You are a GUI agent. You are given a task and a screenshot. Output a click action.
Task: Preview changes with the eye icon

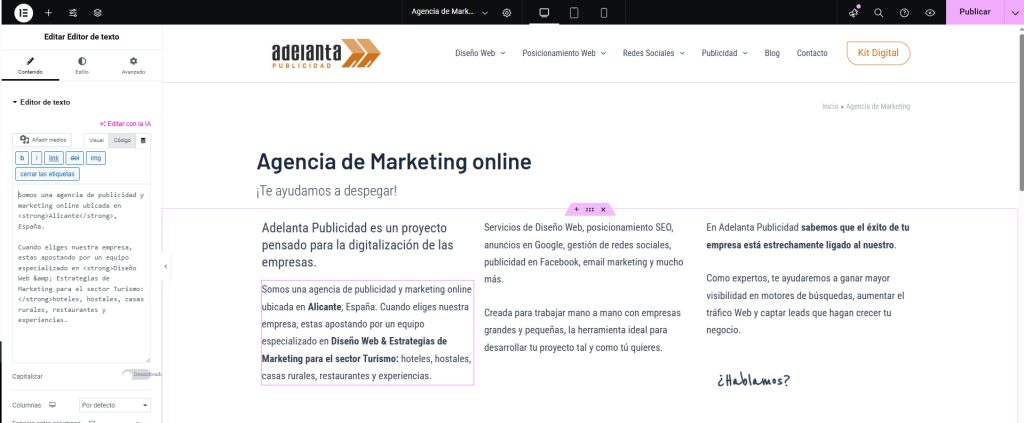click(930, 12)
